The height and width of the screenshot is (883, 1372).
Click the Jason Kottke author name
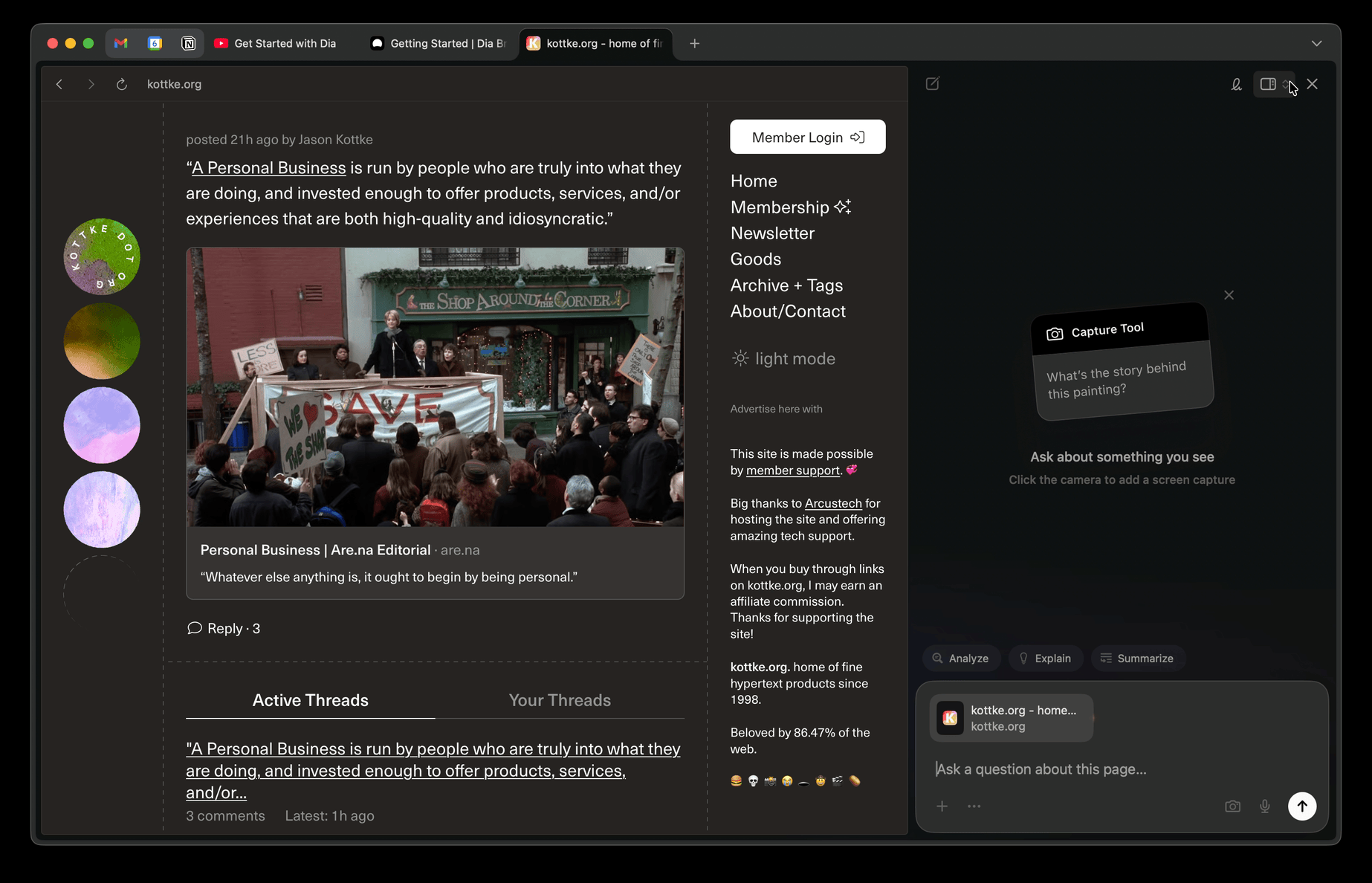(x=336, y=140)
